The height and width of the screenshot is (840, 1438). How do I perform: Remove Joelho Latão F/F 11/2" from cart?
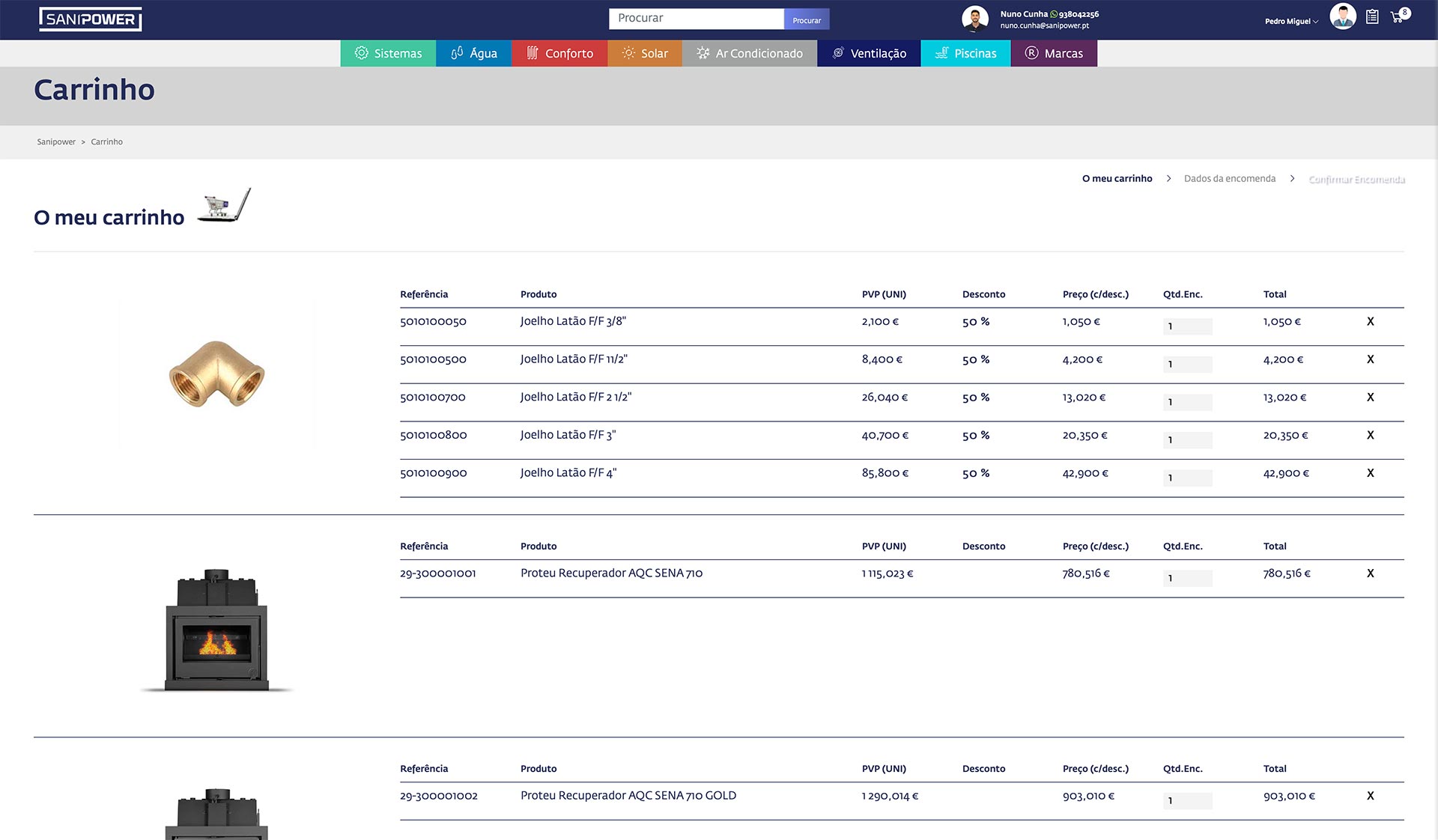click(x=1371, y=359)
